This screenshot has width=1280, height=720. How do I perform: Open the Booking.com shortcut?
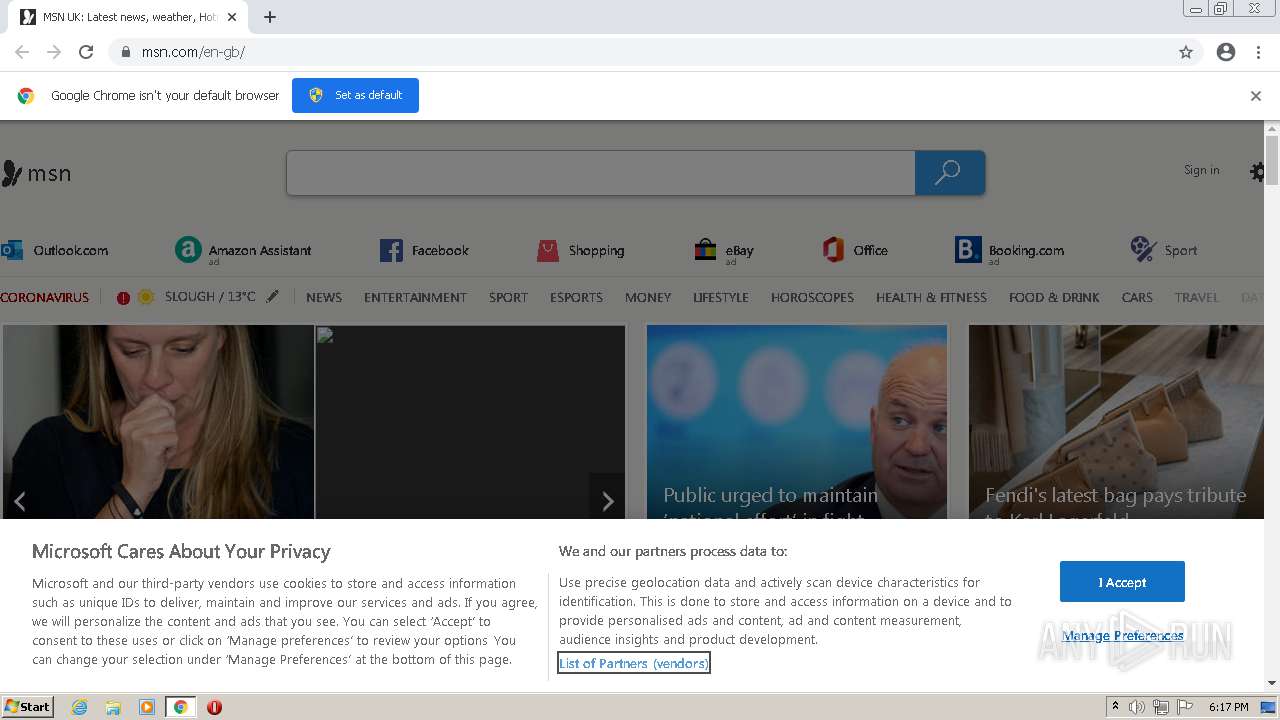click(x=1010, y=251)
